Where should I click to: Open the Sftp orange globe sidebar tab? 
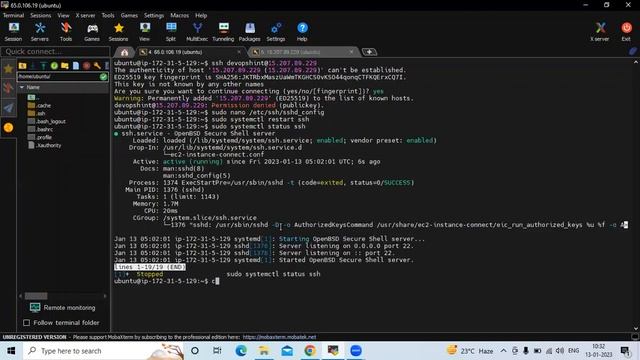pos(8,128)
